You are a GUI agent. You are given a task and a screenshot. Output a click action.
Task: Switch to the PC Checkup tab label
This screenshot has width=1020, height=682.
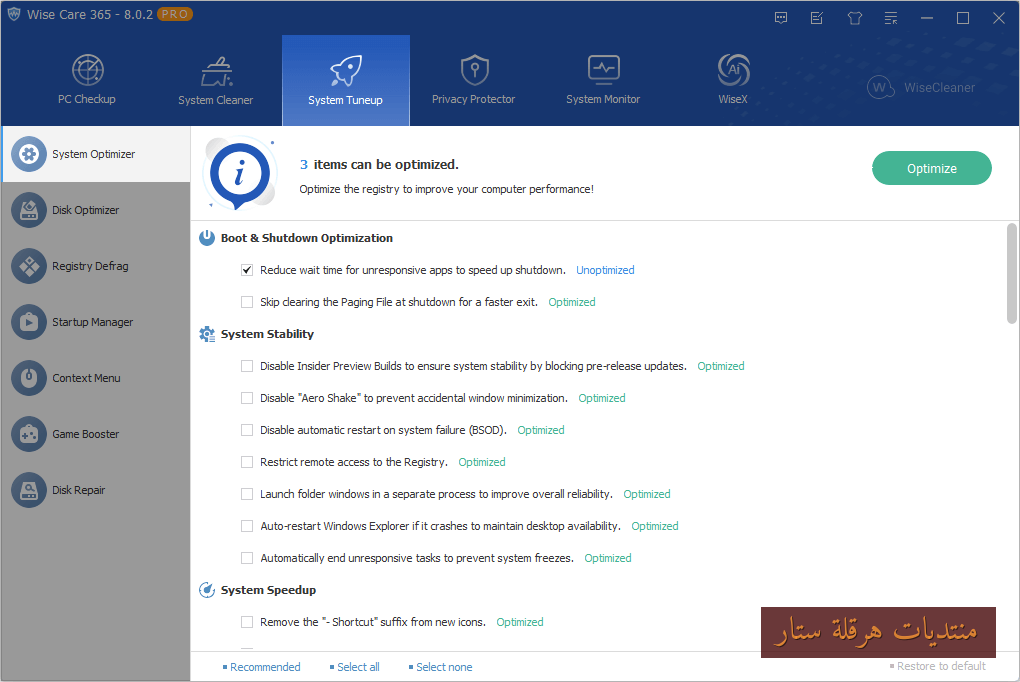point(87,100)
